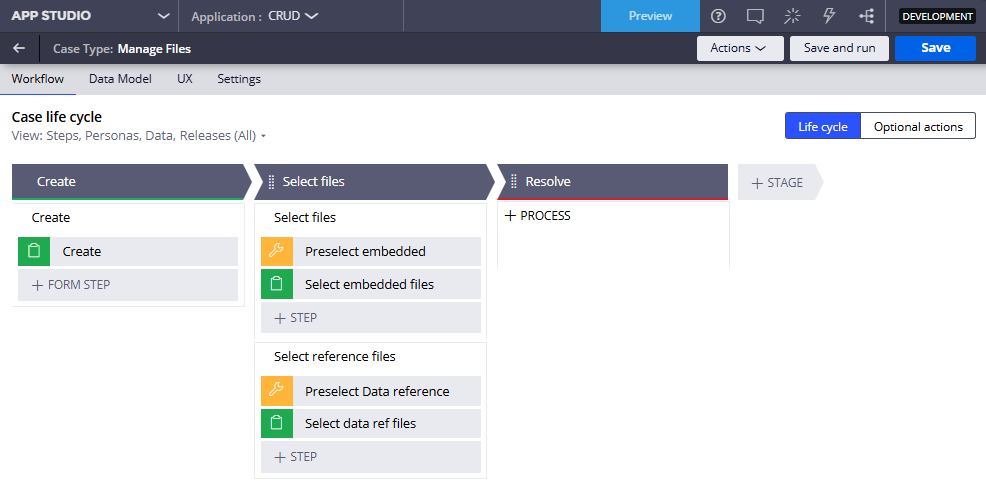Open the UX tab
The height and width of the screenshot is (481, 986).
(185, 79)
